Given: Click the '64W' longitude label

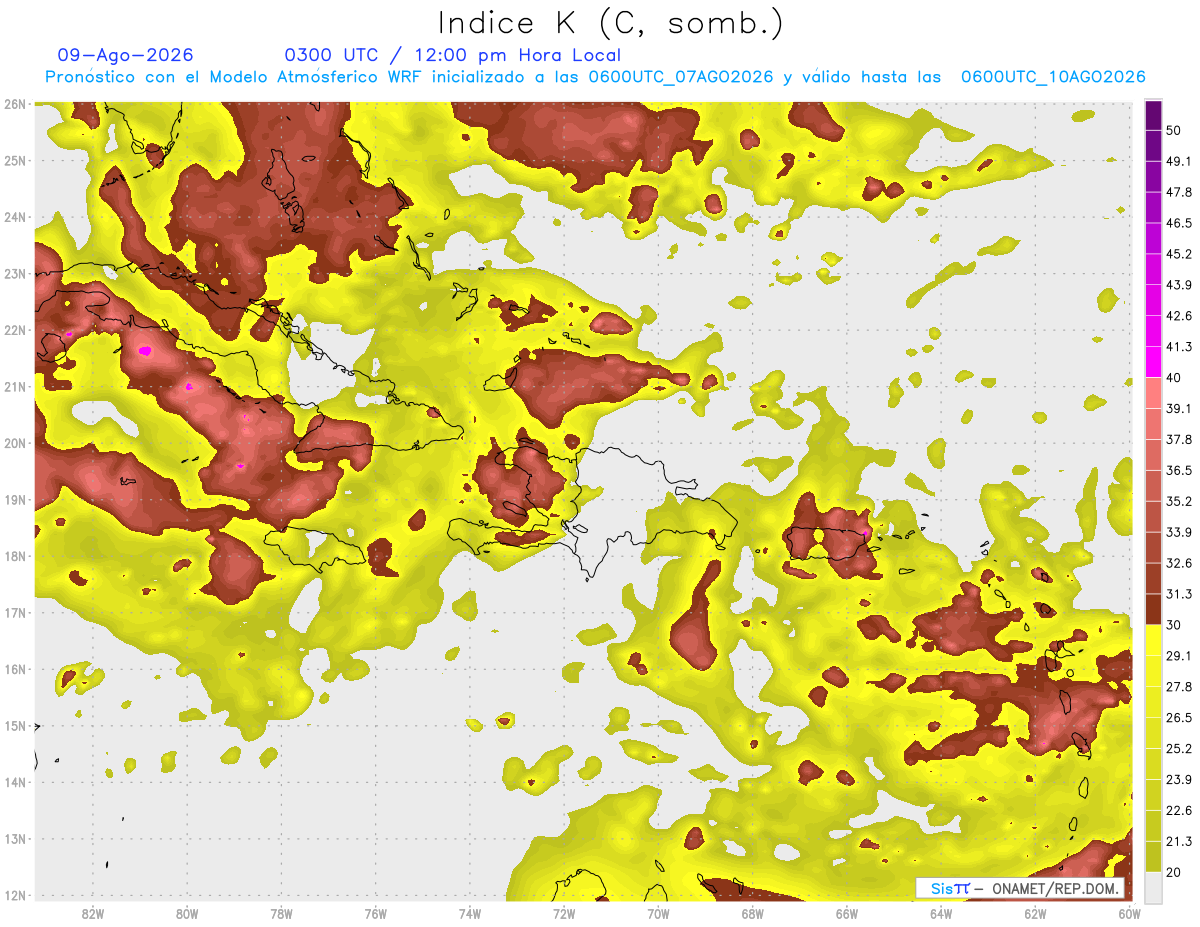Looking at the screenshot, I should (x=941, y=914).
